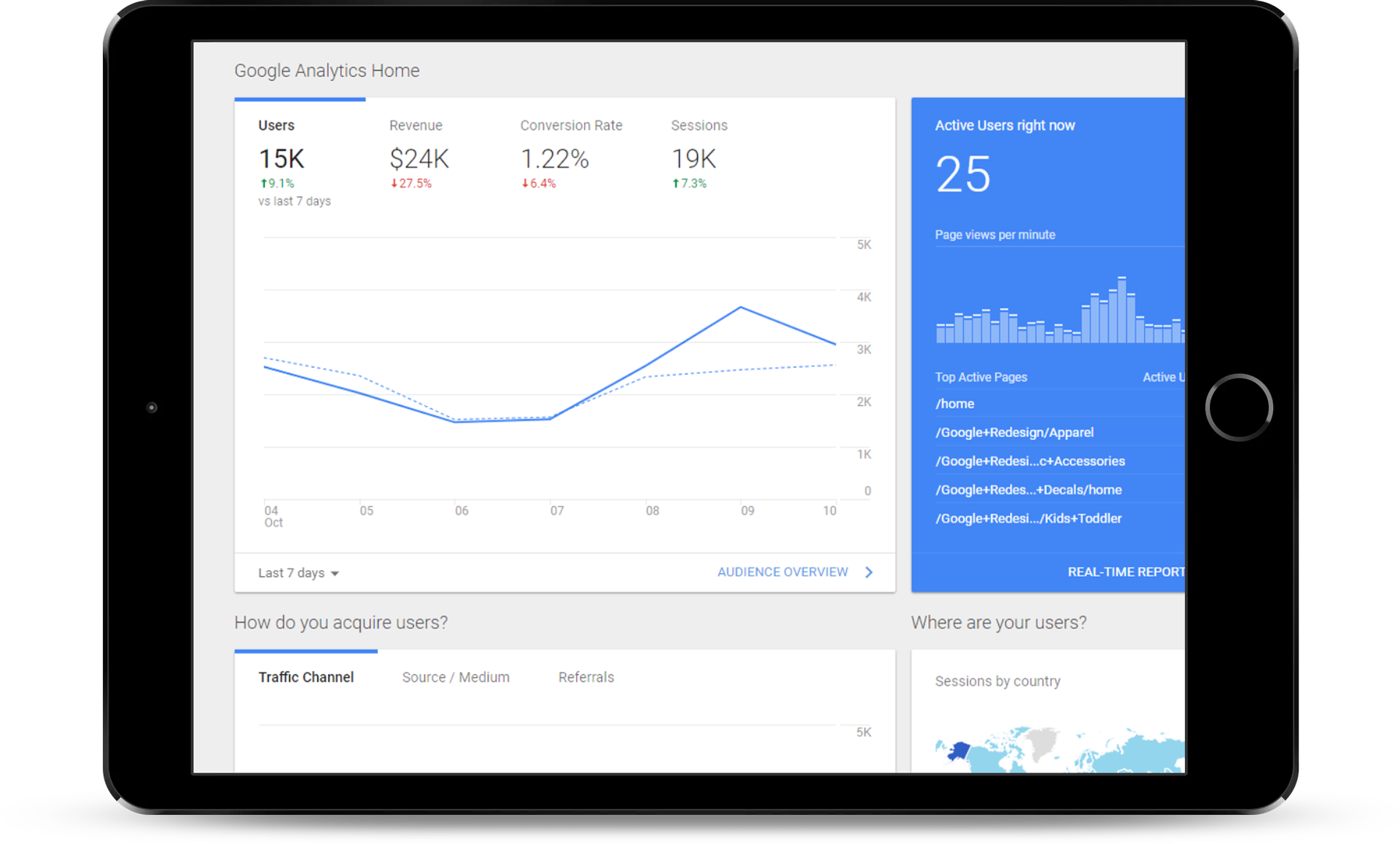Click the /Google+Redesi.../Kids+Toddler page row
Screen dimensions: 1400x844
tap(1059, 518)
